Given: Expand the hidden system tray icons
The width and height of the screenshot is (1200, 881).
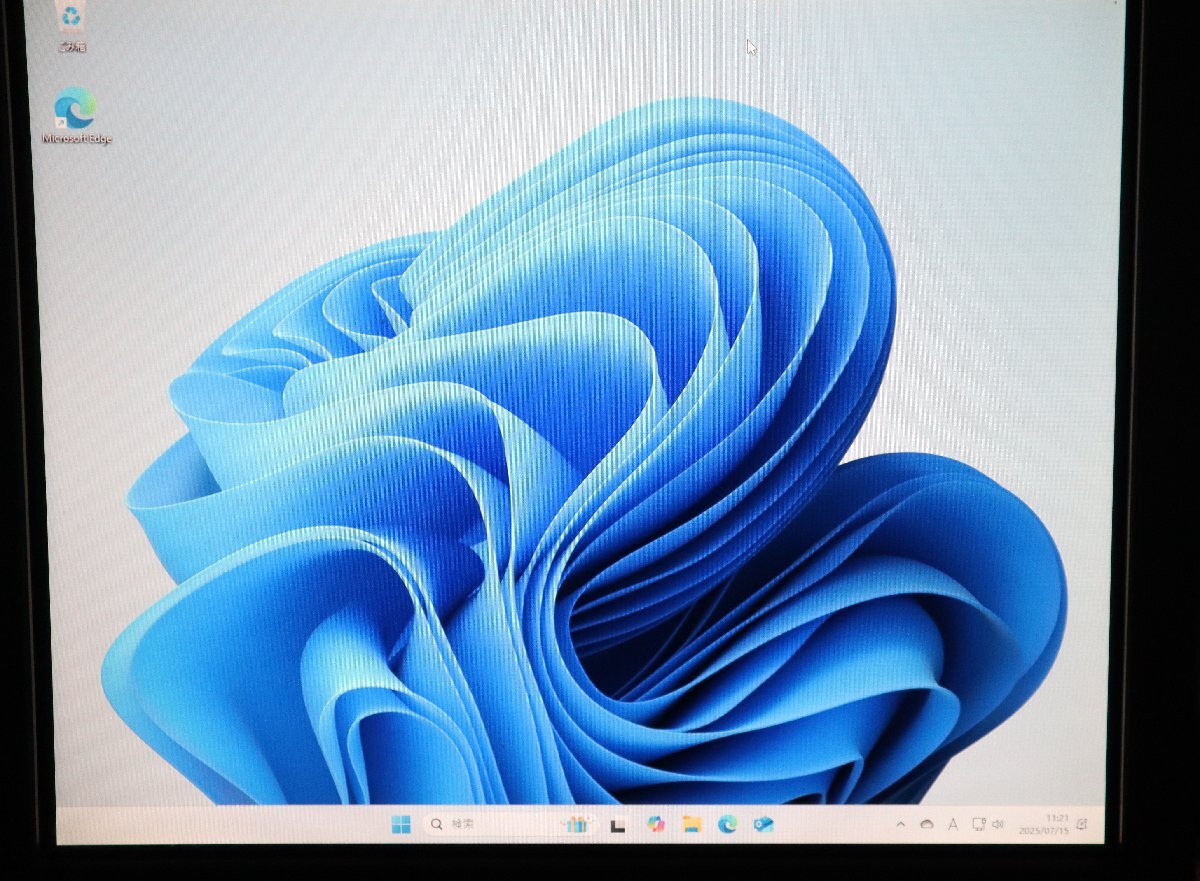Looking at the screenshot, I should click(900, 824).
